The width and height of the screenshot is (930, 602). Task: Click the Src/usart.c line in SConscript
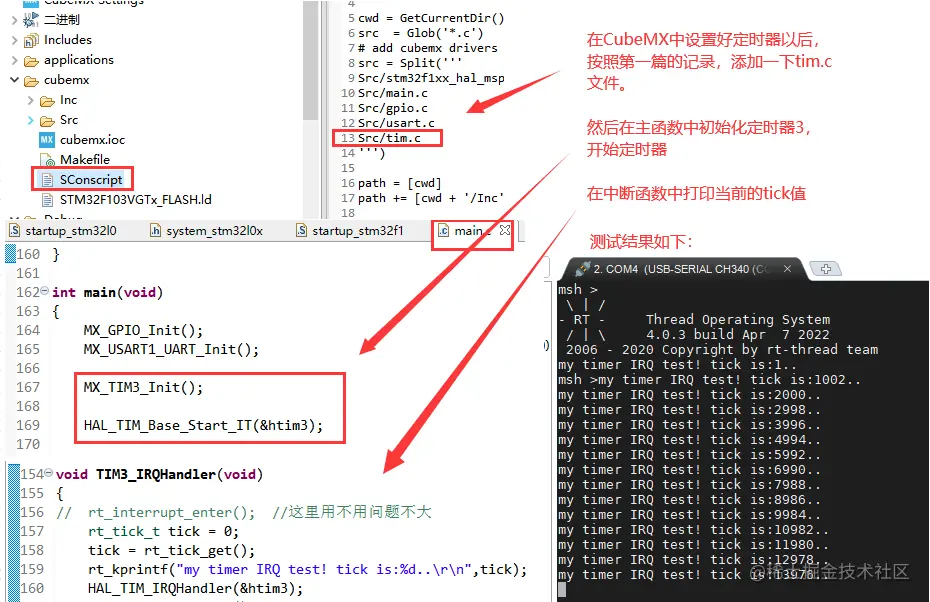point(396,123)
